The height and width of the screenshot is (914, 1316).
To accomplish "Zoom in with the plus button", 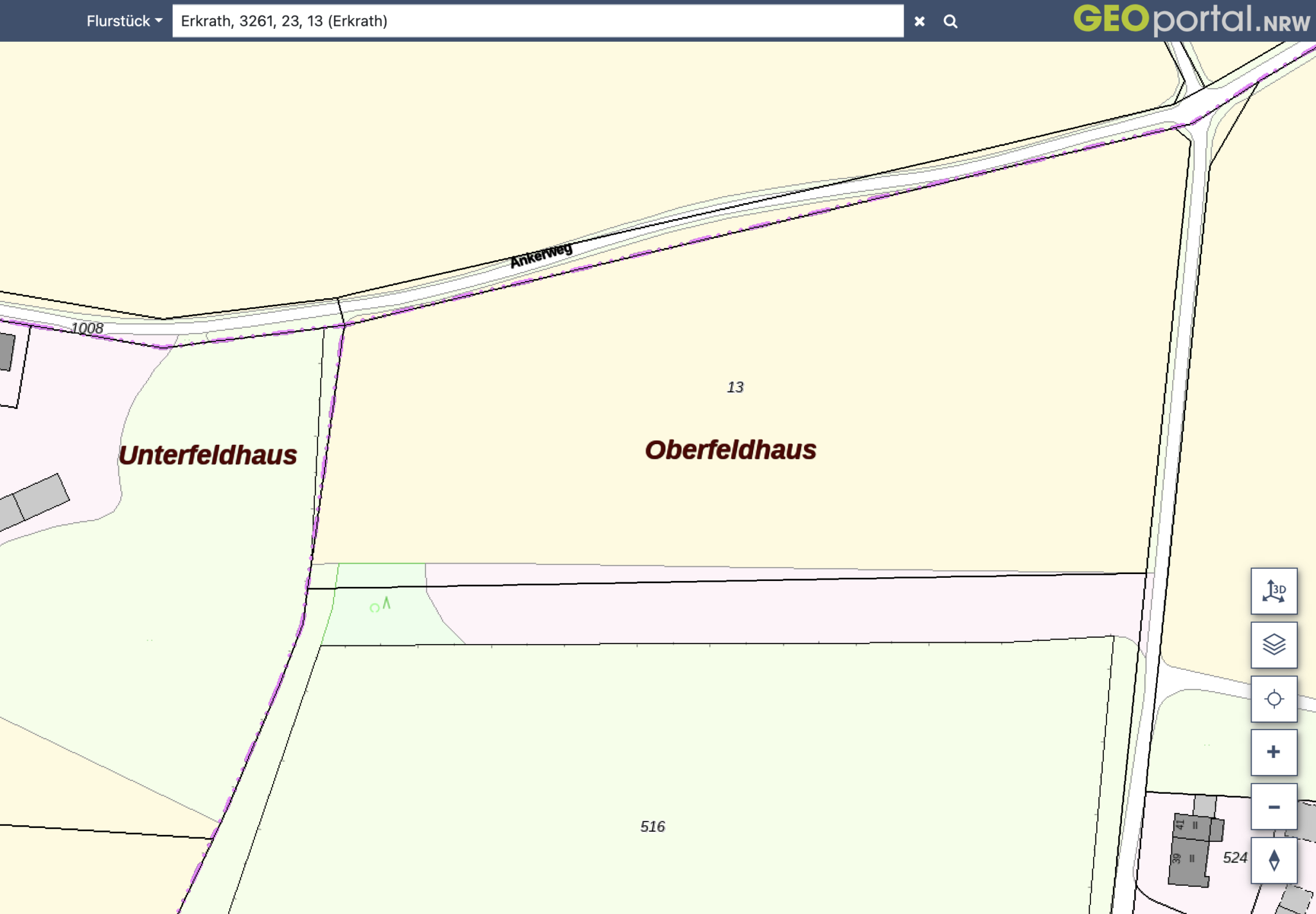I will 1274,752.
